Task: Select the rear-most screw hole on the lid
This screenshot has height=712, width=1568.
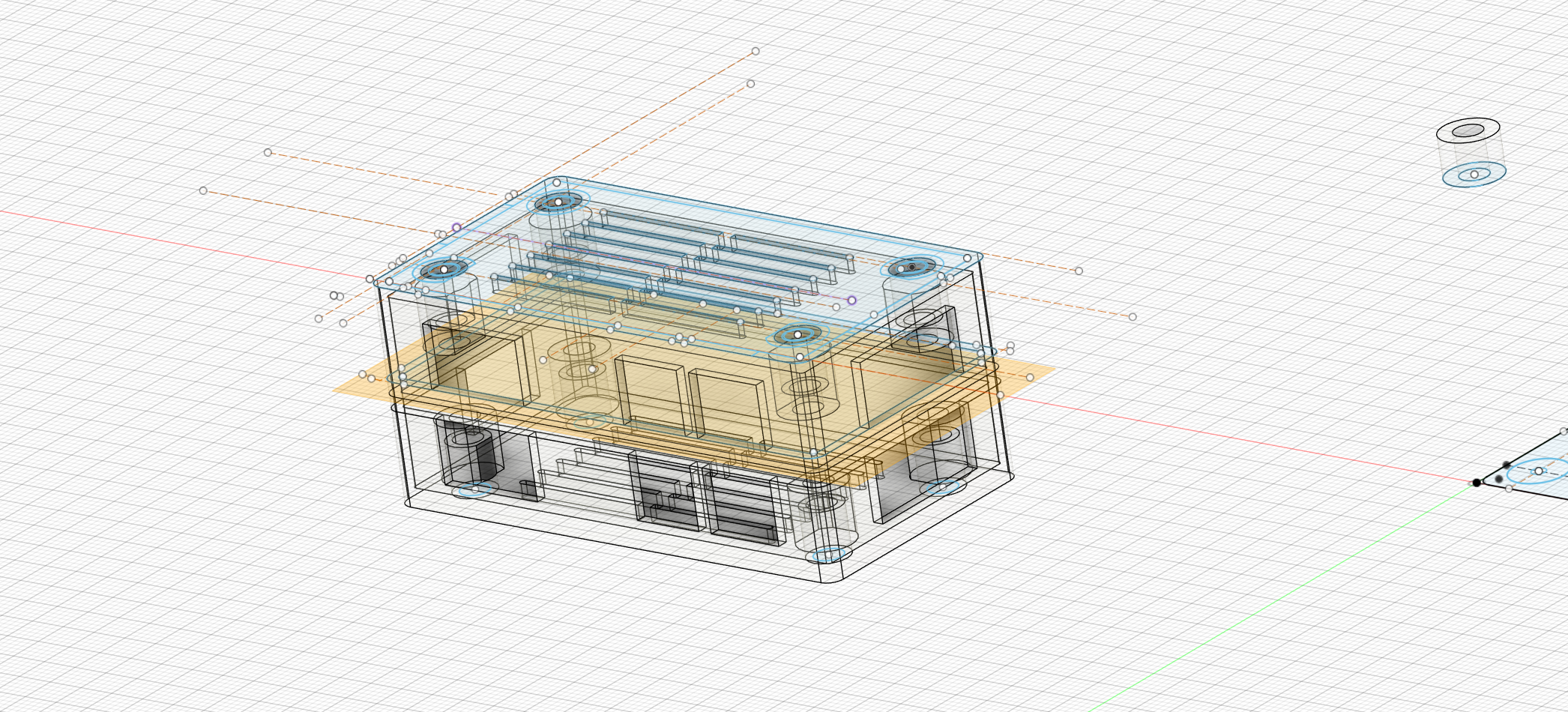Action: coord(558,202)
